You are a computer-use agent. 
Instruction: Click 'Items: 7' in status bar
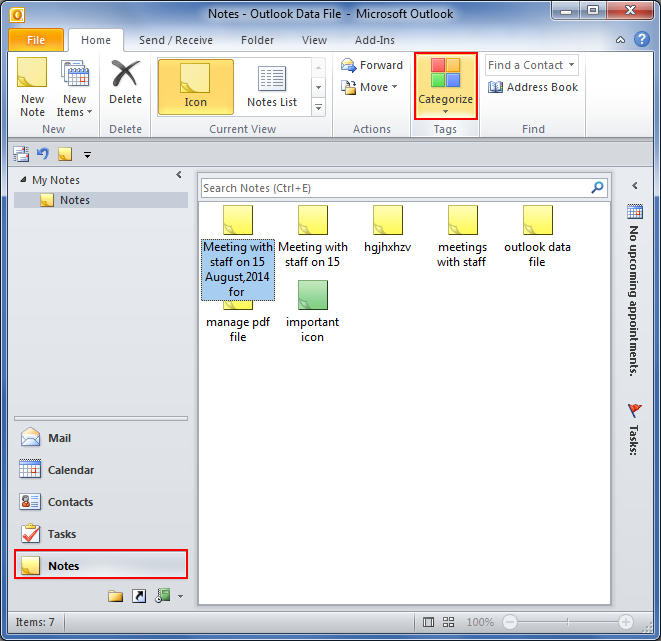pyautogui.click(x=35, y=622)
